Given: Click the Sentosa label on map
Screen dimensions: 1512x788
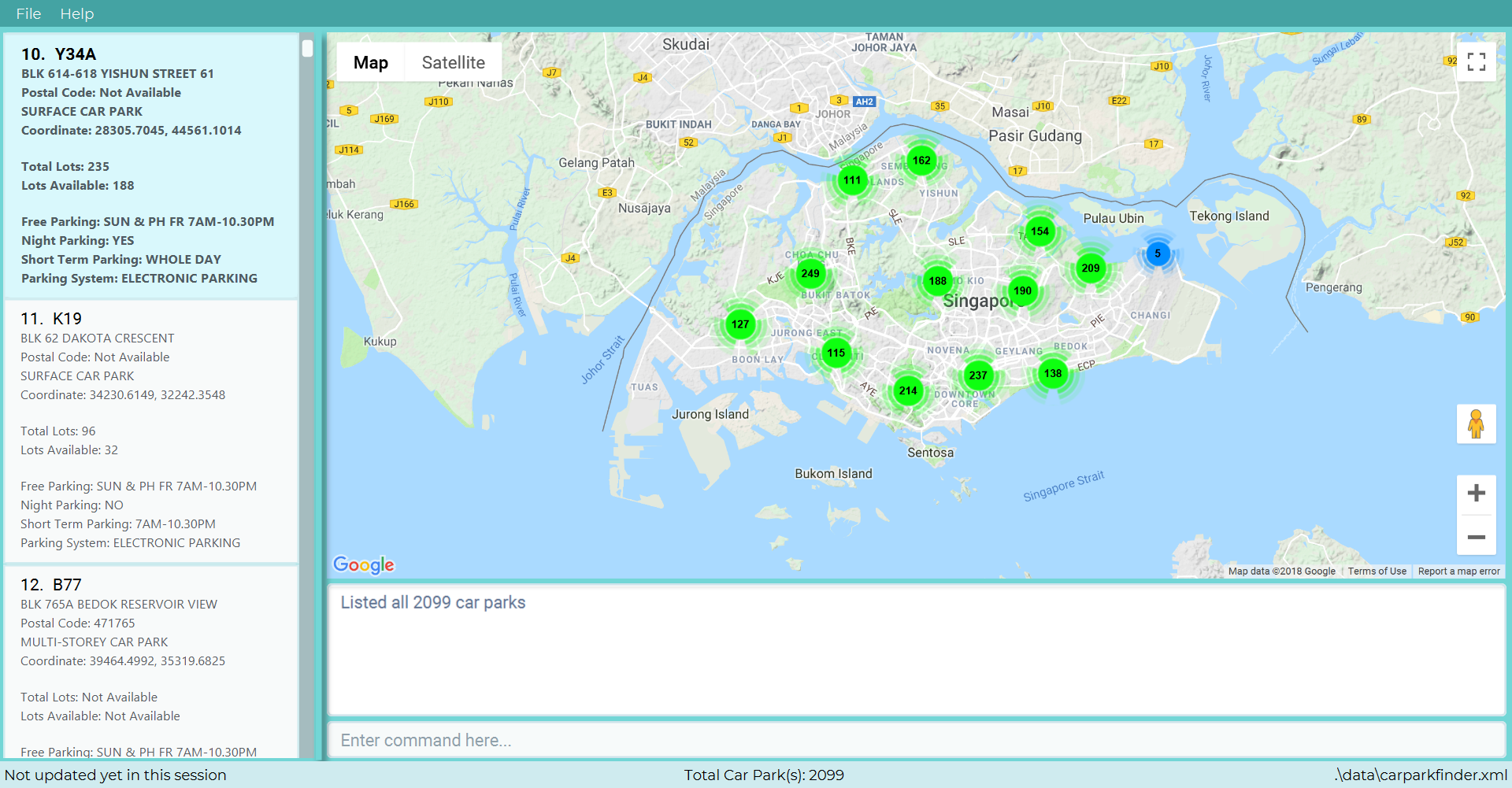Looking at the screenshot, I should [930, 453].
